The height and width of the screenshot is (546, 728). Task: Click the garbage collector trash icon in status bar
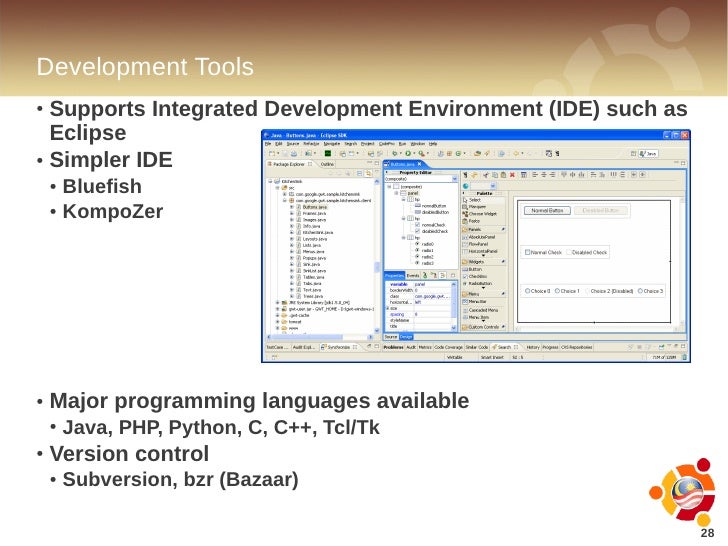(684, 357)
